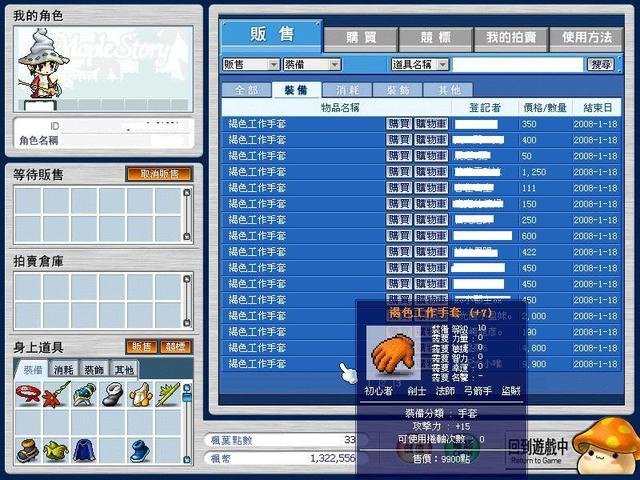Screen dimensions: 640x480
Task: Click 拍賣倉庫 list scroll-down arrow
Action: tap(187, 322)
